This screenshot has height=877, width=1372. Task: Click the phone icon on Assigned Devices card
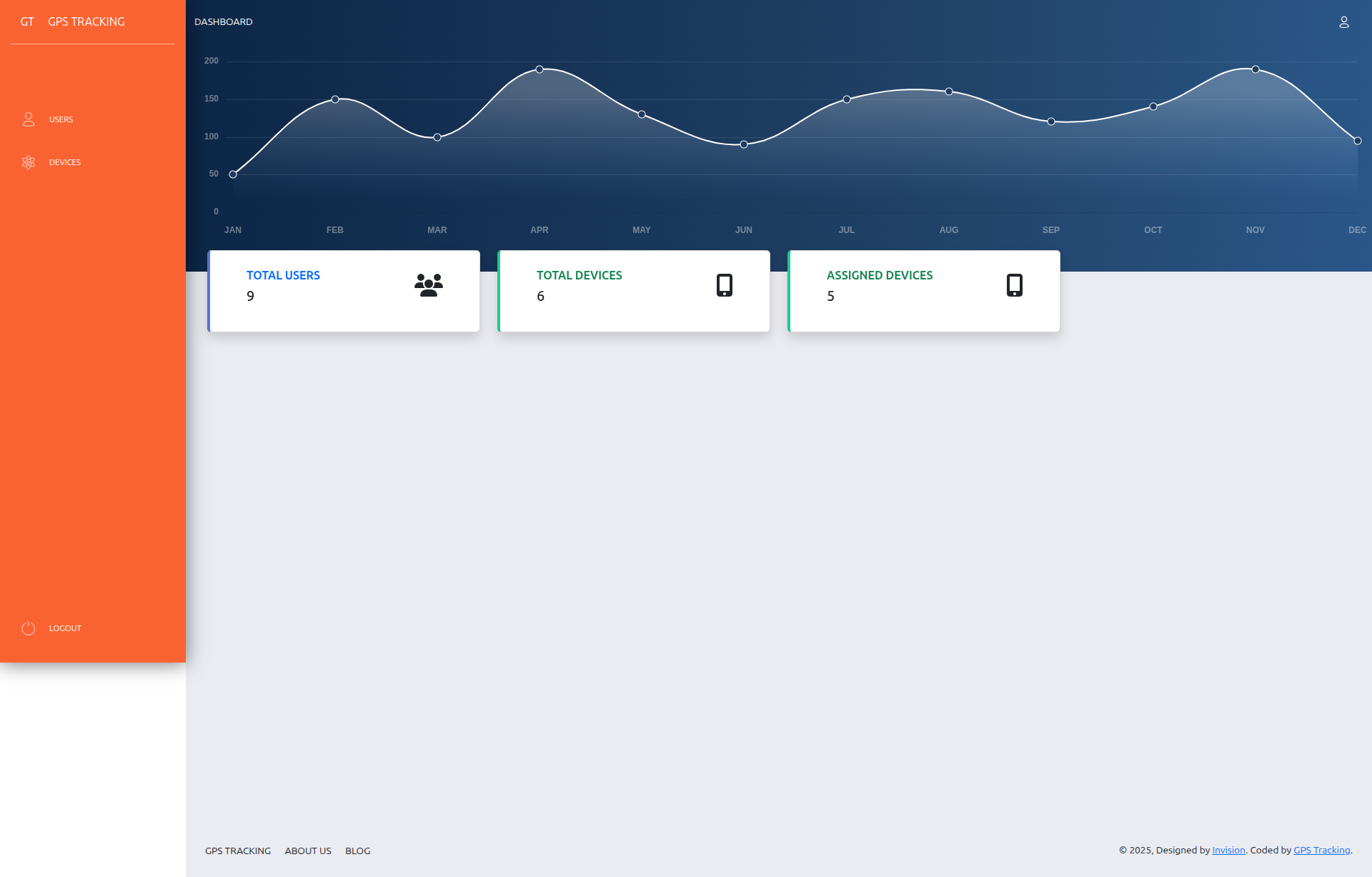tap(1015, 284)
